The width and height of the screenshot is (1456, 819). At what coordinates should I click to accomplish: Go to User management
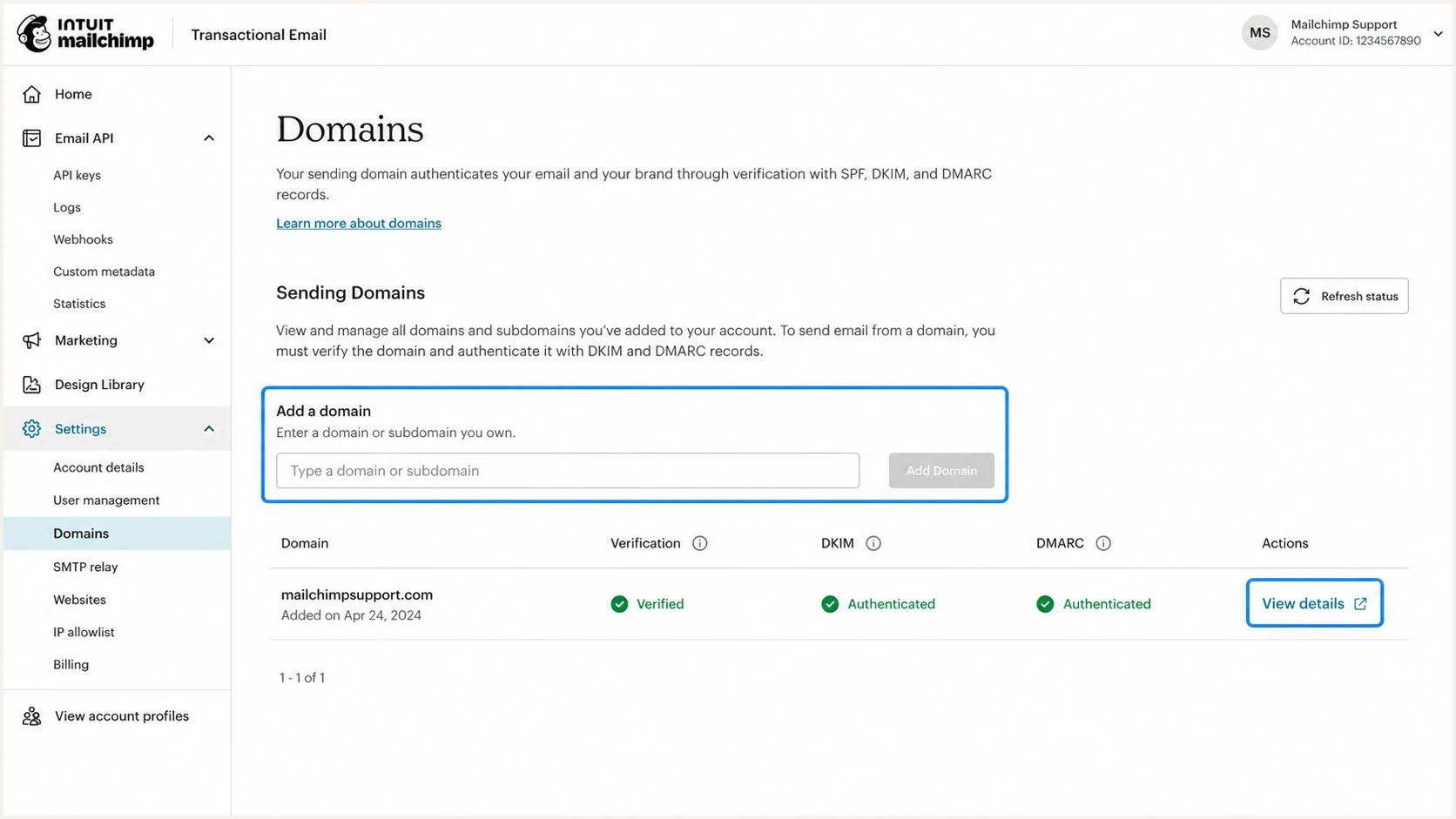click(106, 500)
